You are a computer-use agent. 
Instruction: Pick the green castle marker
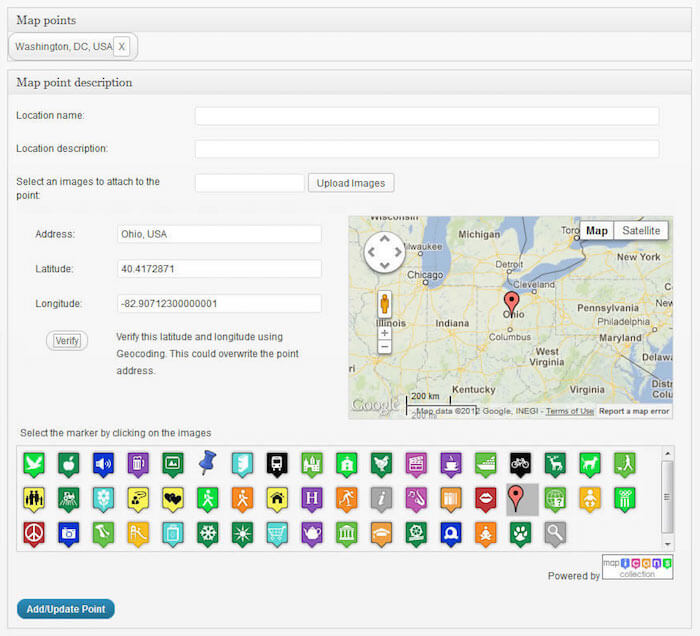point(312,464)
